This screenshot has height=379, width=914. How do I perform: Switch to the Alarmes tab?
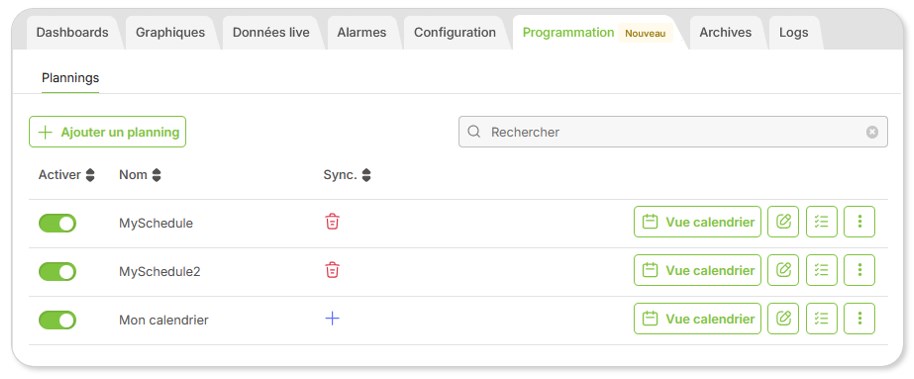[x=361, y=33]
